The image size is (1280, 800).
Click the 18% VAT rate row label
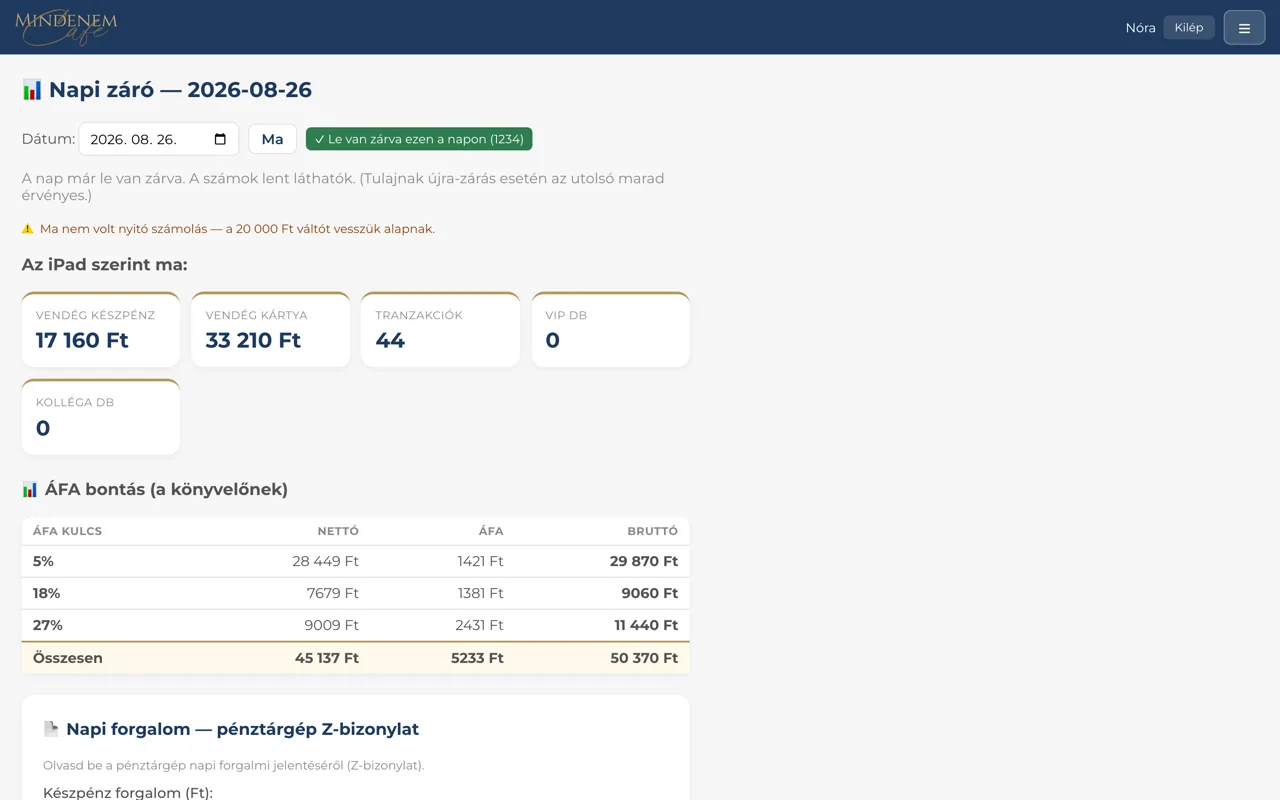[x=46, y=593]
